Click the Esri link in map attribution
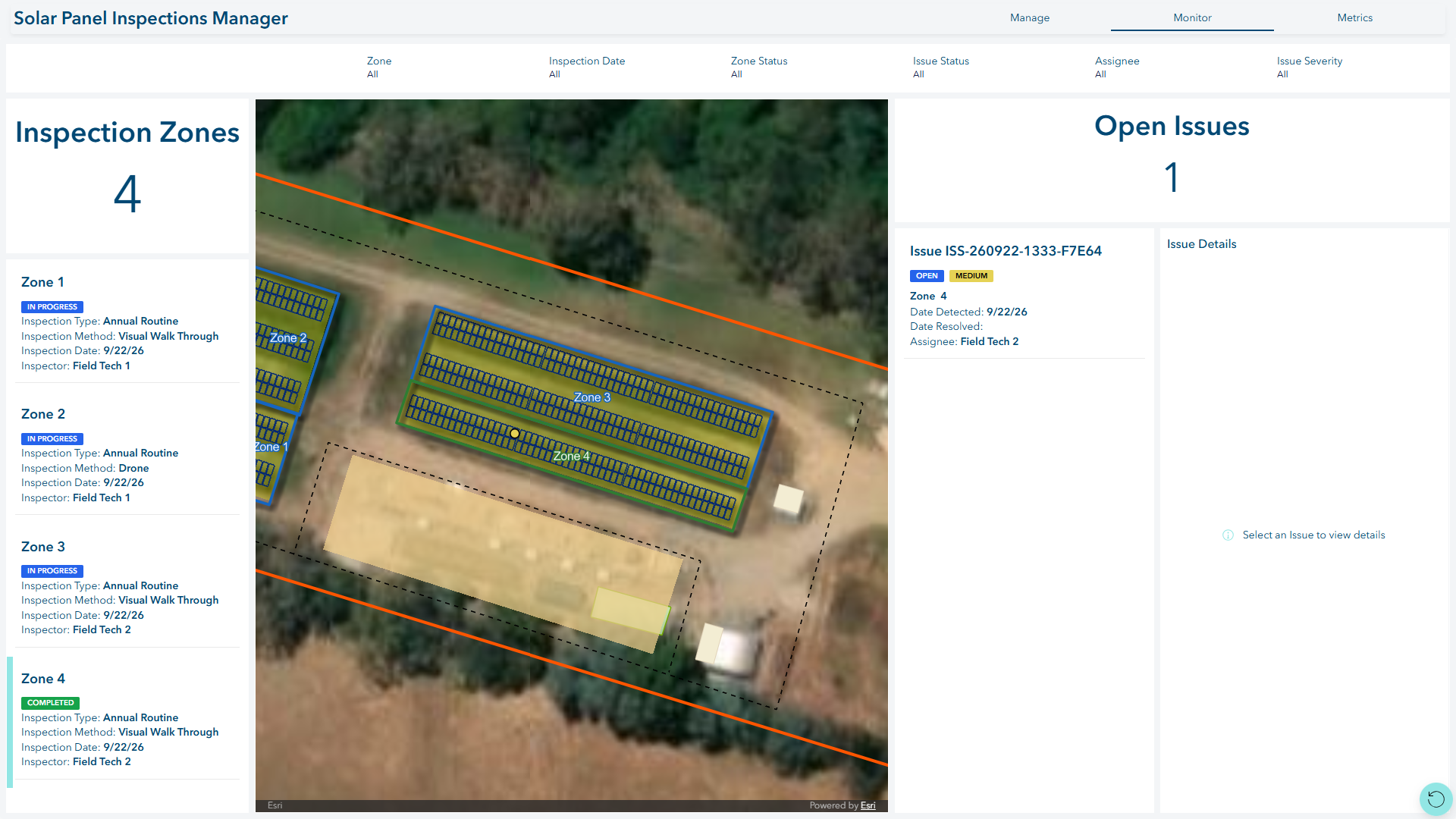The width and height of the screenshot is (1456, 819). pyautogui.click(x=868, y=805)
